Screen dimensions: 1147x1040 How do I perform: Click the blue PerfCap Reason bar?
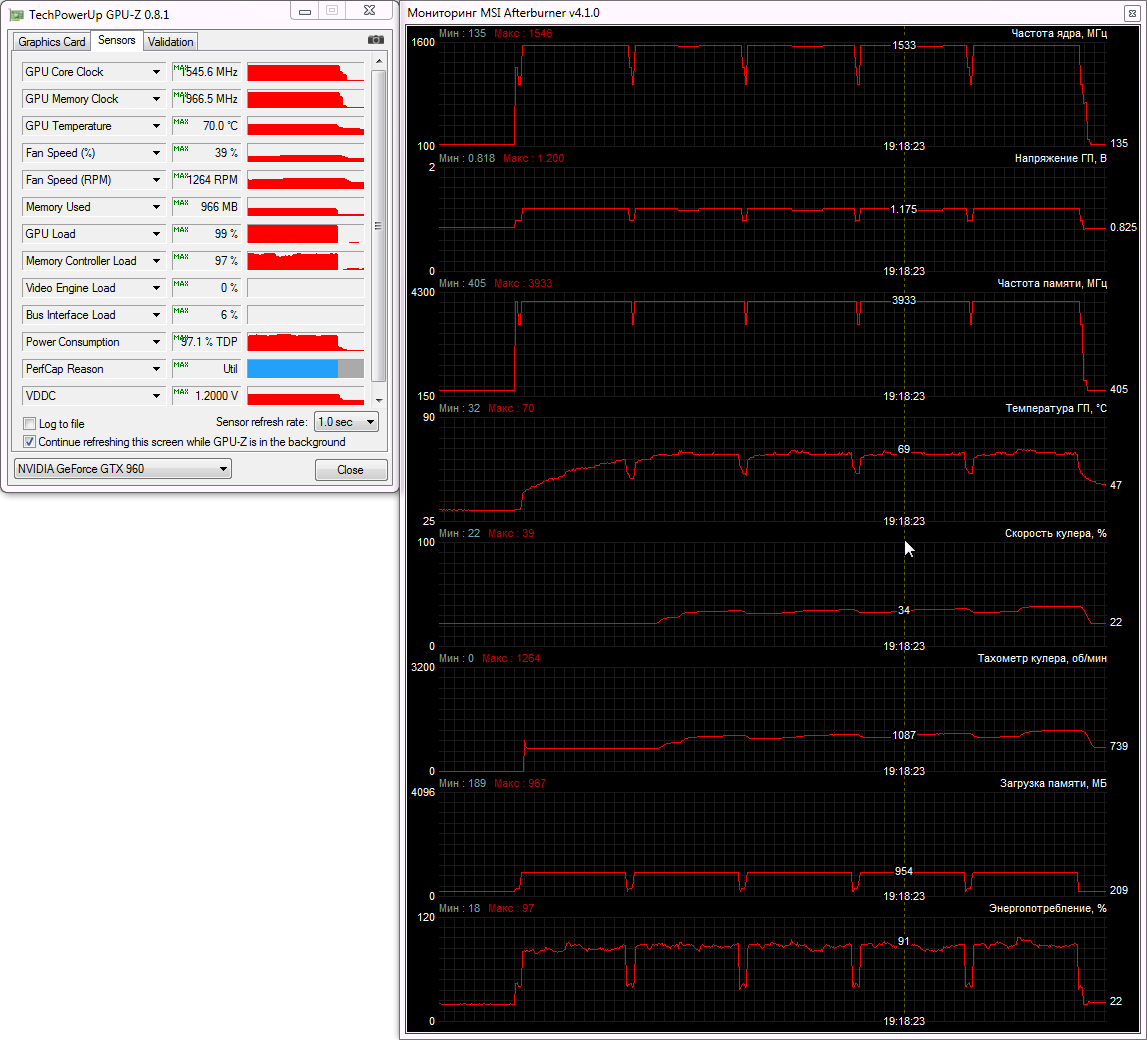[x=292, y=369]
